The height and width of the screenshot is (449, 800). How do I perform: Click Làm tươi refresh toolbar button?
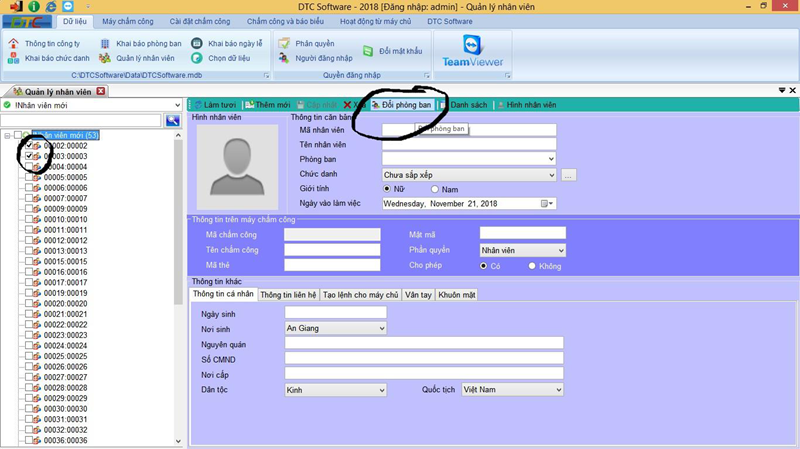click(217, 104)
